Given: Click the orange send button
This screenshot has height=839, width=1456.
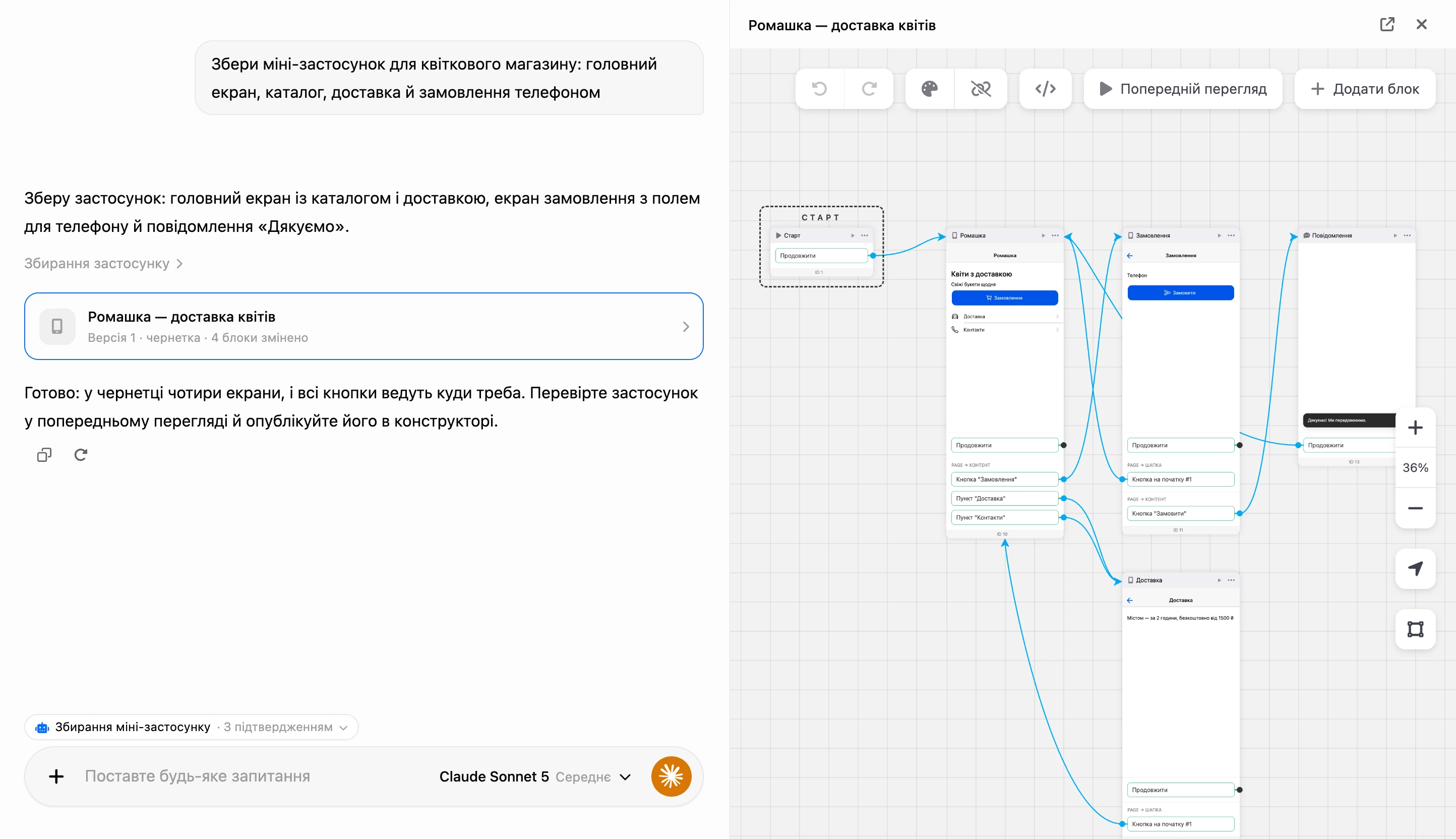Looking at the screenshot, I should coord(671,777).
